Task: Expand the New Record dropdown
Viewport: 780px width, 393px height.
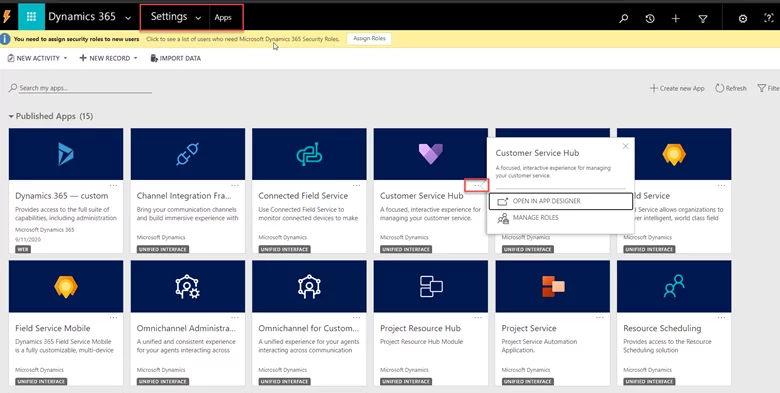Action: click(135, 58)
